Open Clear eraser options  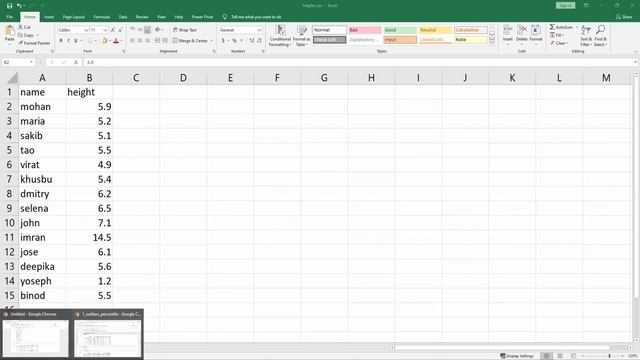tap(558, 43)
